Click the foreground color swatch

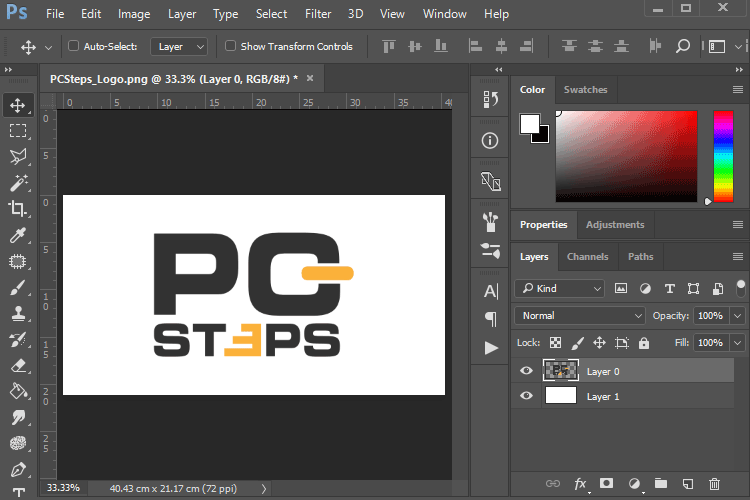coord(529,124)
